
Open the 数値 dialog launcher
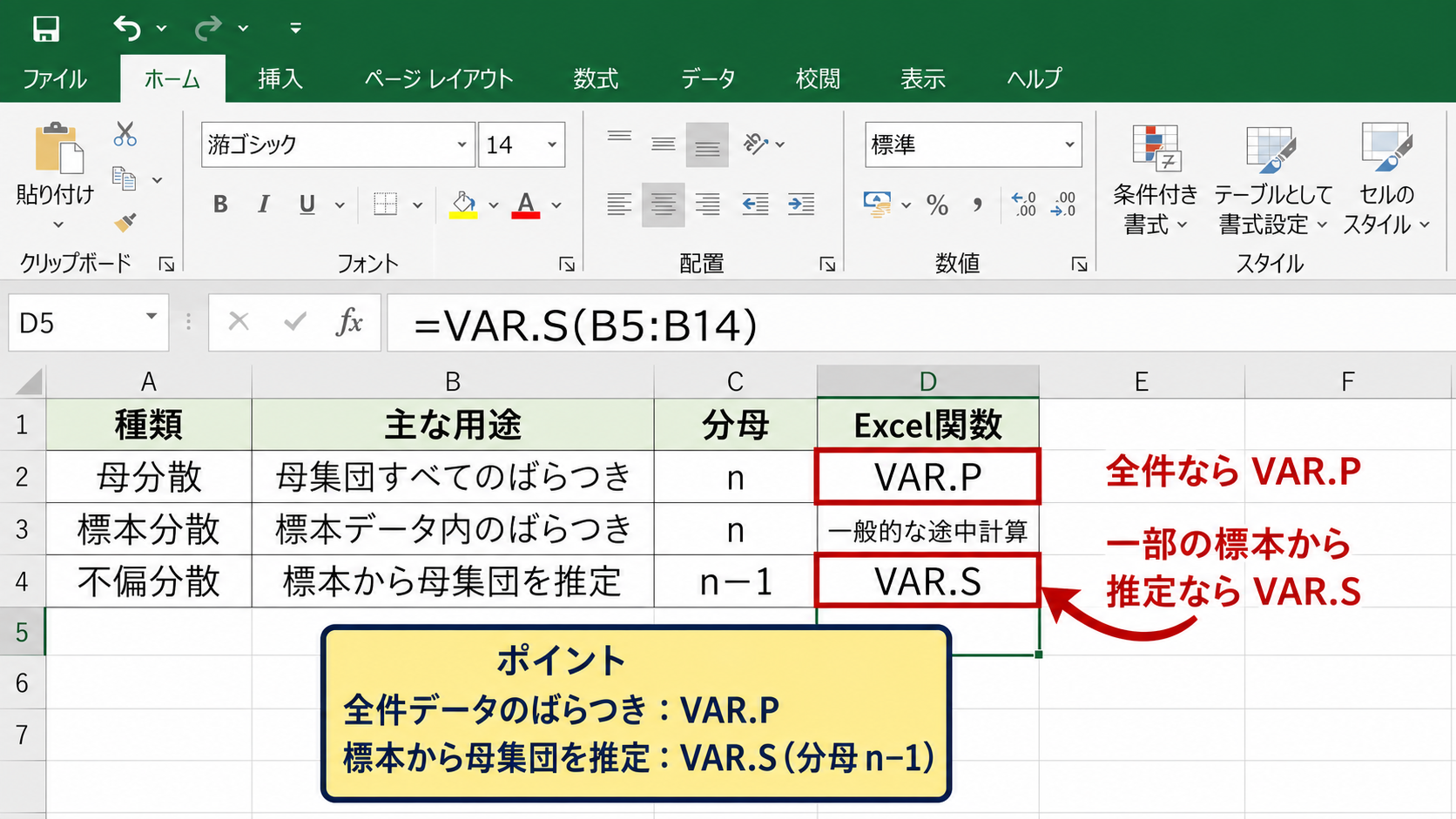coord(1079,264)
